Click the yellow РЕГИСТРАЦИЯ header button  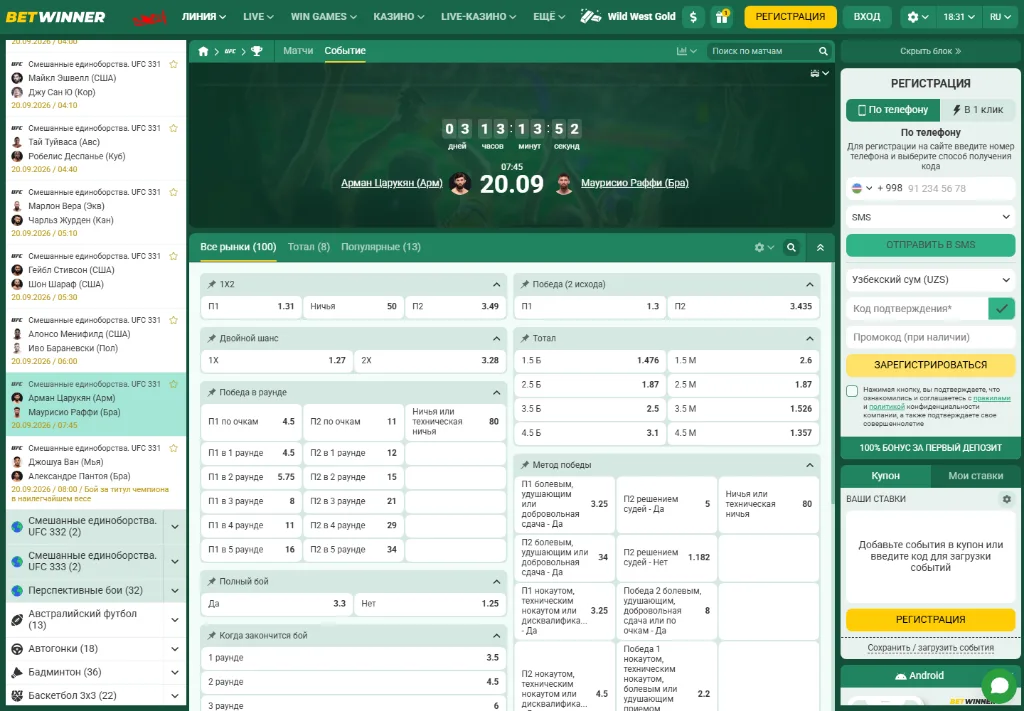(790, 17)
